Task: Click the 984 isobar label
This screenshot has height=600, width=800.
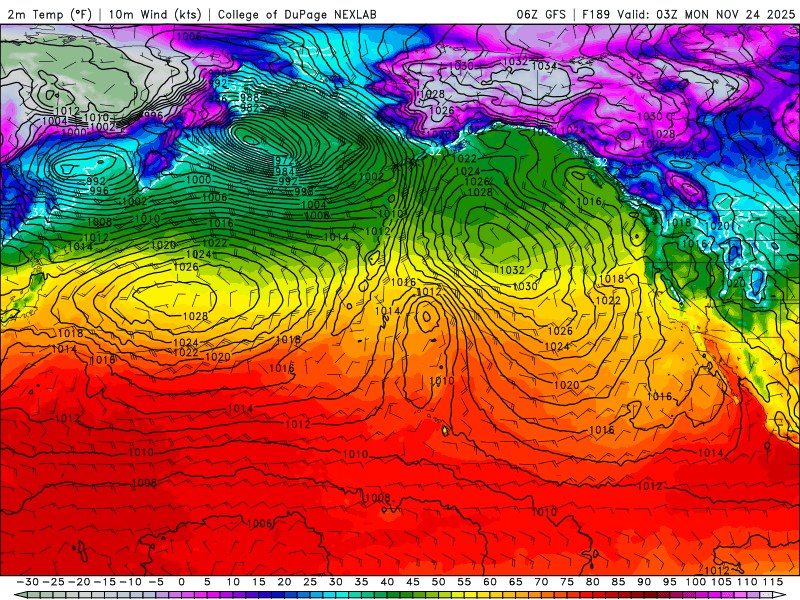Action: tap(285, 171)
